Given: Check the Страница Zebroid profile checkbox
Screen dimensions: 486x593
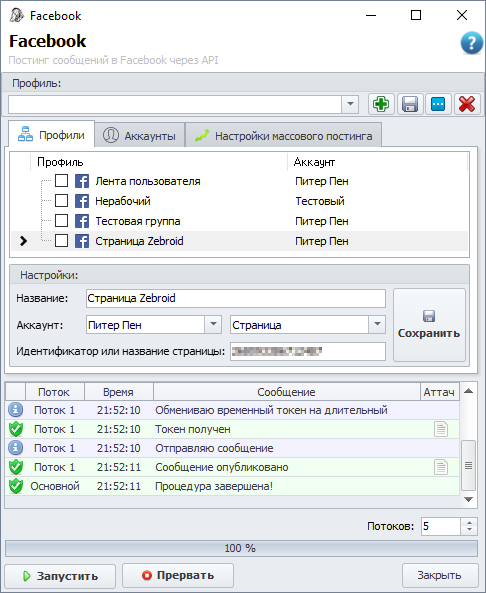Looking at the screenshot, I should click(x=61, y=241).
